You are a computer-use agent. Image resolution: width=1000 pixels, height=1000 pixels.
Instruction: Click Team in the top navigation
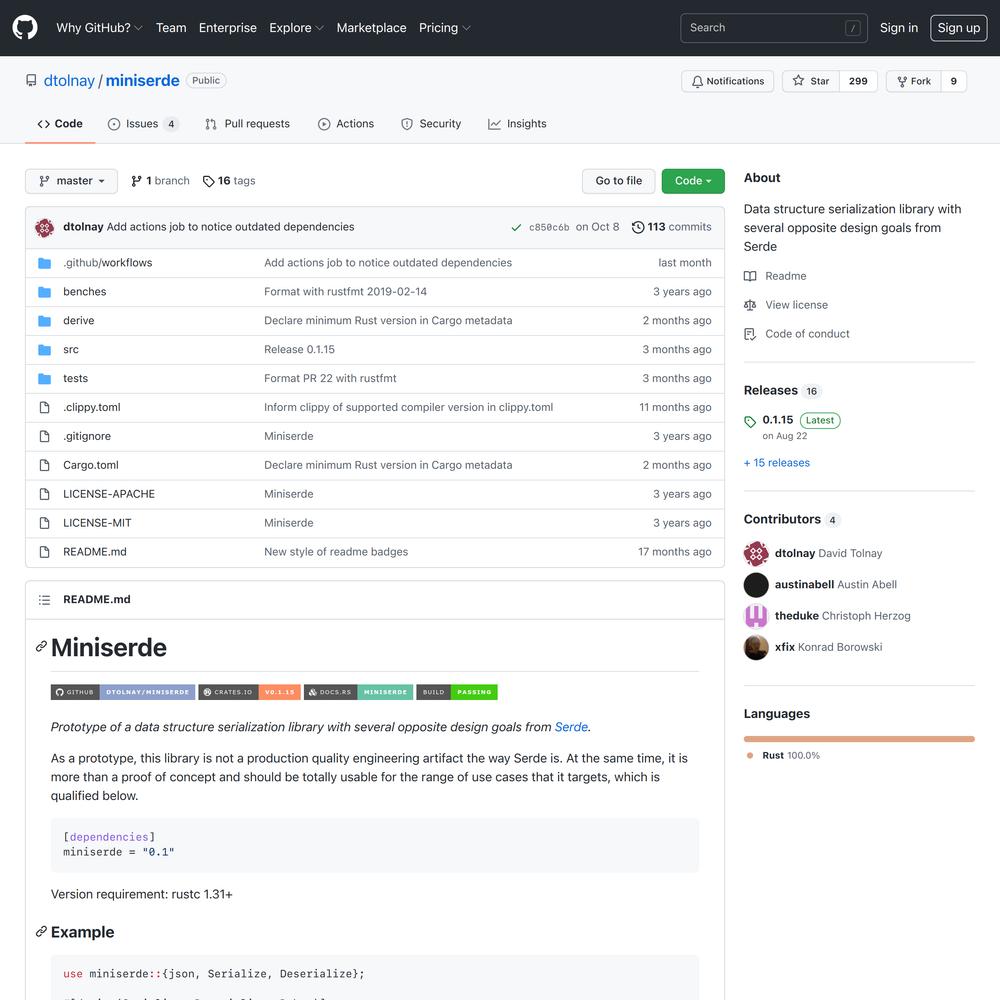171,27
